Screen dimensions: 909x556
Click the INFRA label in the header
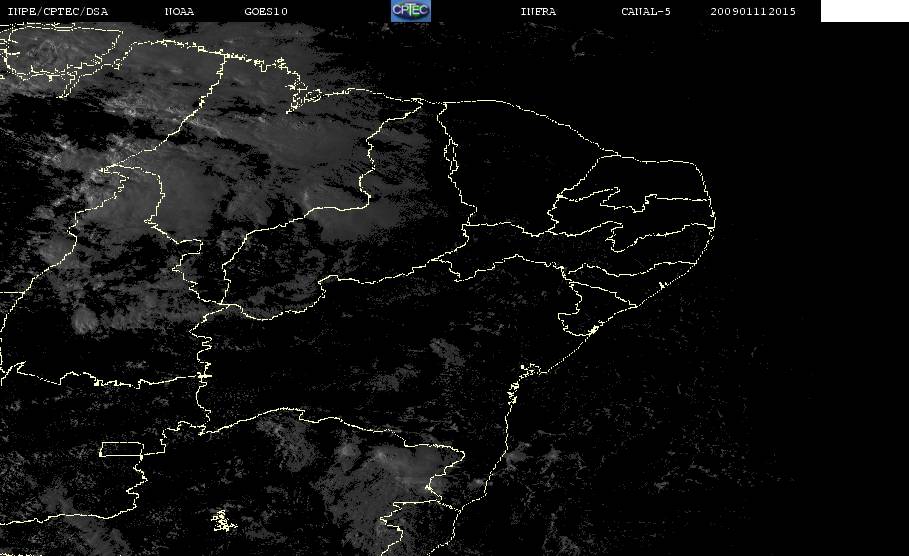coord(538,12)
